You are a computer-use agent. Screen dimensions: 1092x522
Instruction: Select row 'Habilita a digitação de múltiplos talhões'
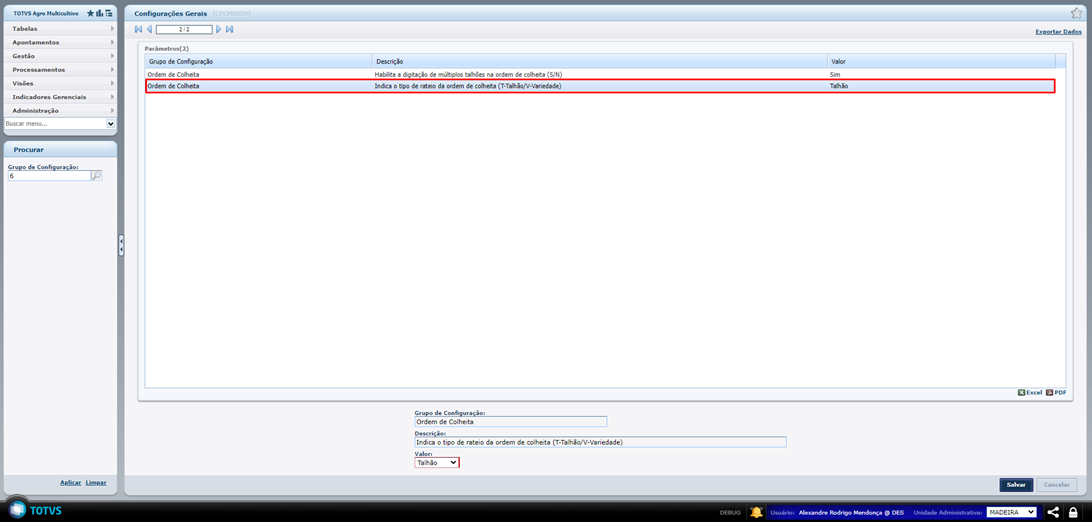tap(600, 74)
